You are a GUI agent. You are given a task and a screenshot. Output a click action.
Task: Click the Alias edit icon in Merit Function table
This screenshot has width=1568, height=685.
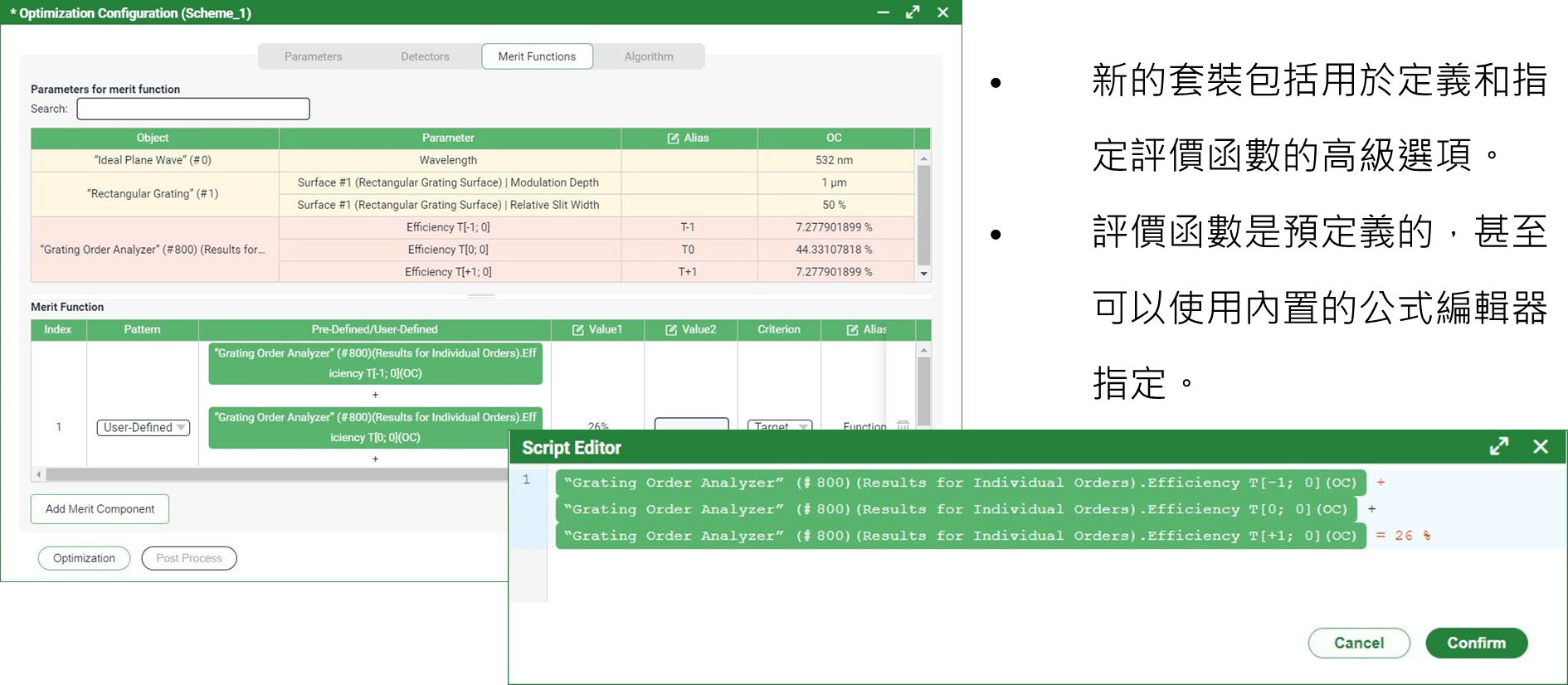click(x=852, y=330)
